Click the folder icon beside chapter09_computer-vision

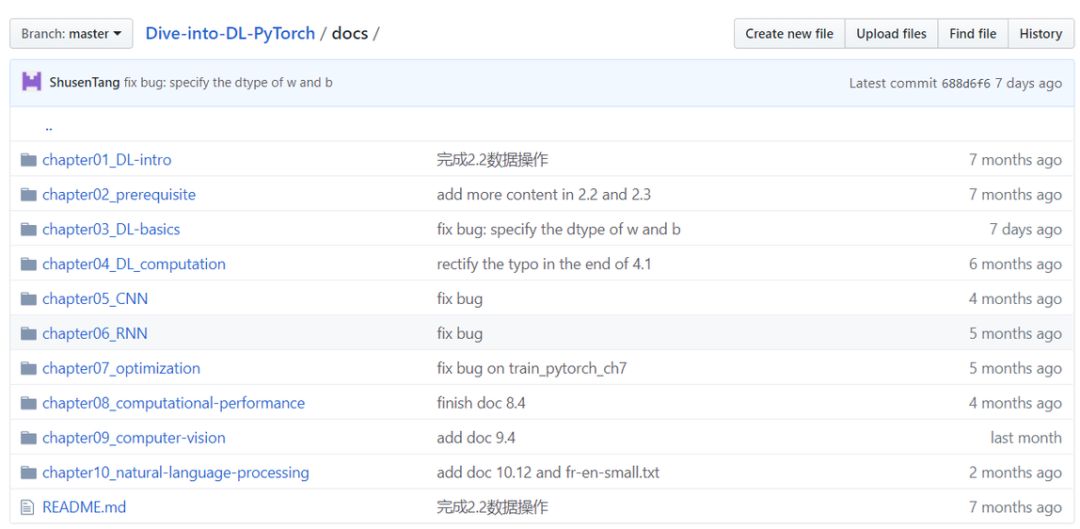28,438
